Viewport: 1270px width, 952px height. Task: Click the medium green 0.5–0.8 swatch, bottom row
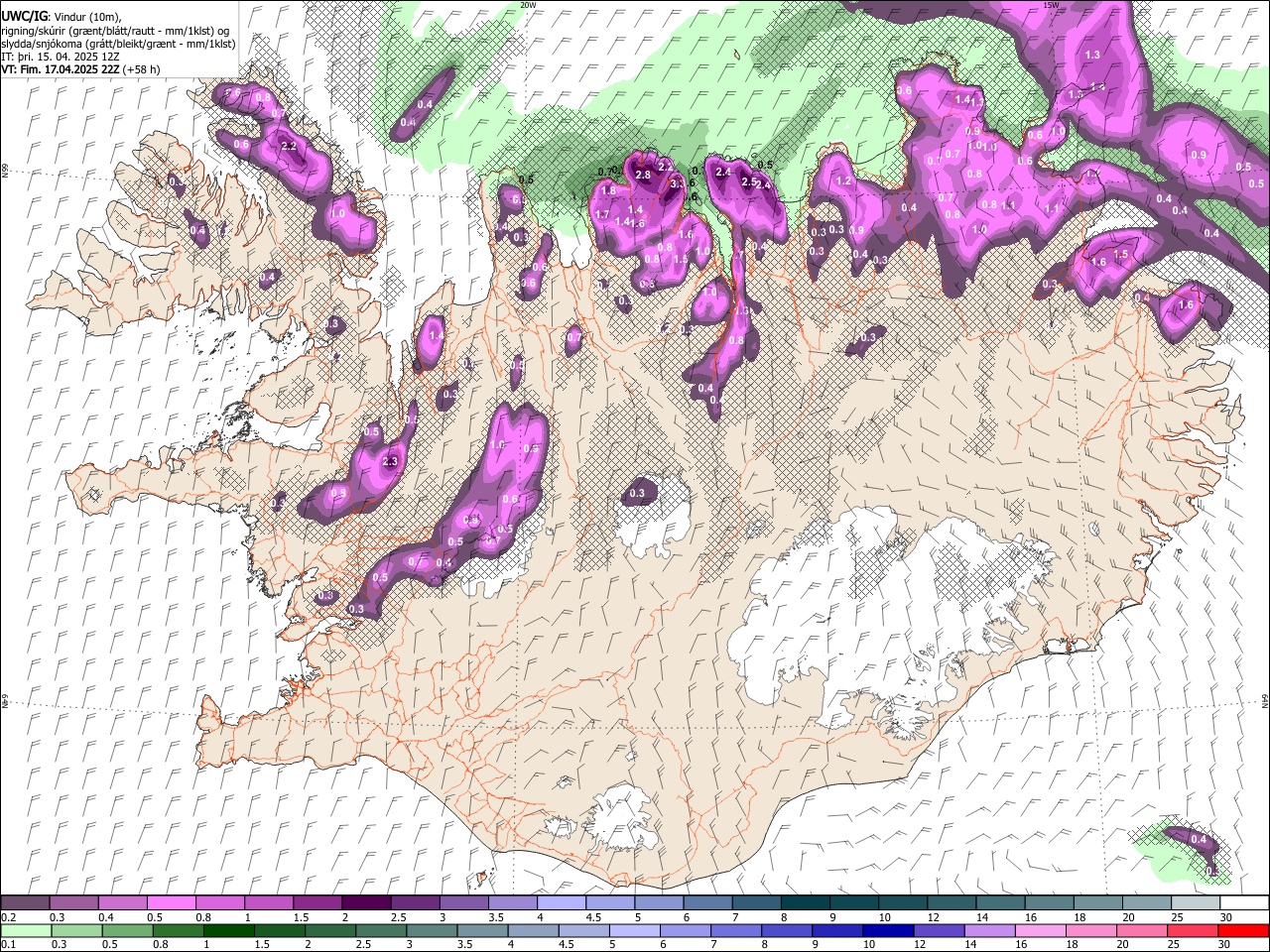pyautogui.click(x=128, y=930)
